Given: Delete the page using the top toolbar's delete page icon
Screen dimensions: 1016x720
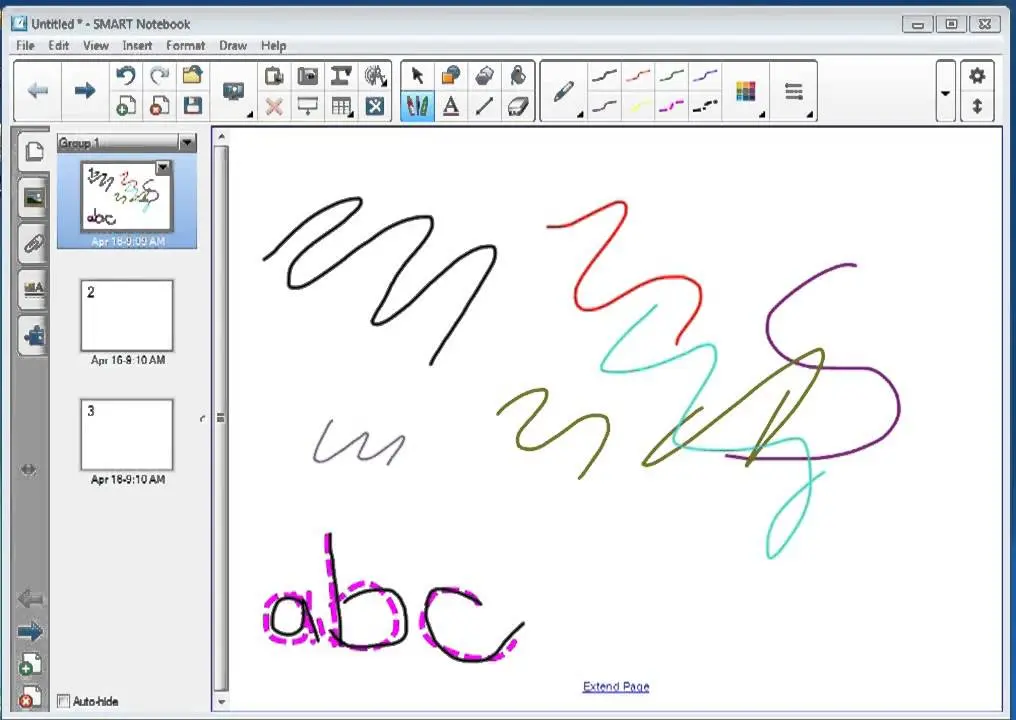Looking at the screenshot, I should 159,106.
